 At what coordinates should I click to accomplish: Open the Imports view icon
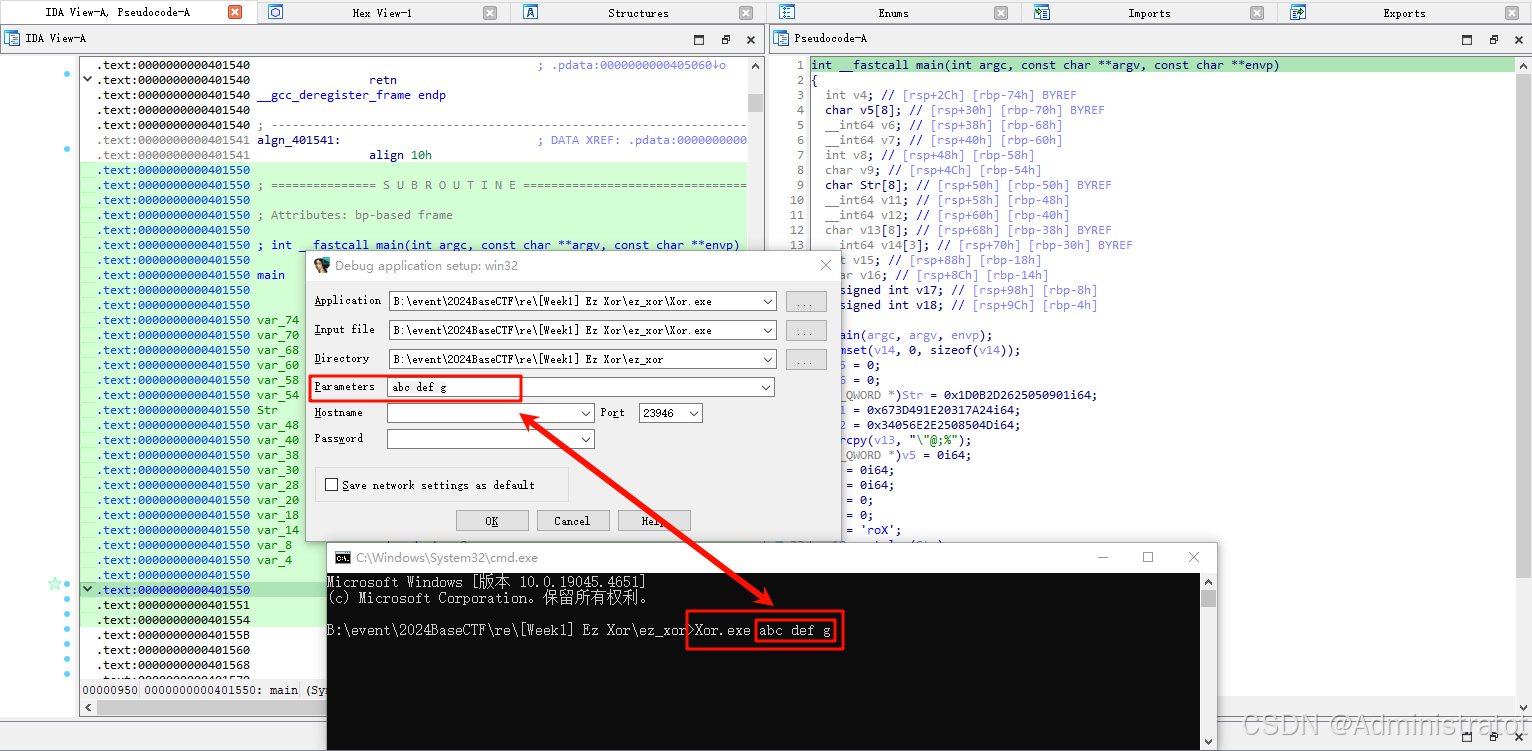1041,13
